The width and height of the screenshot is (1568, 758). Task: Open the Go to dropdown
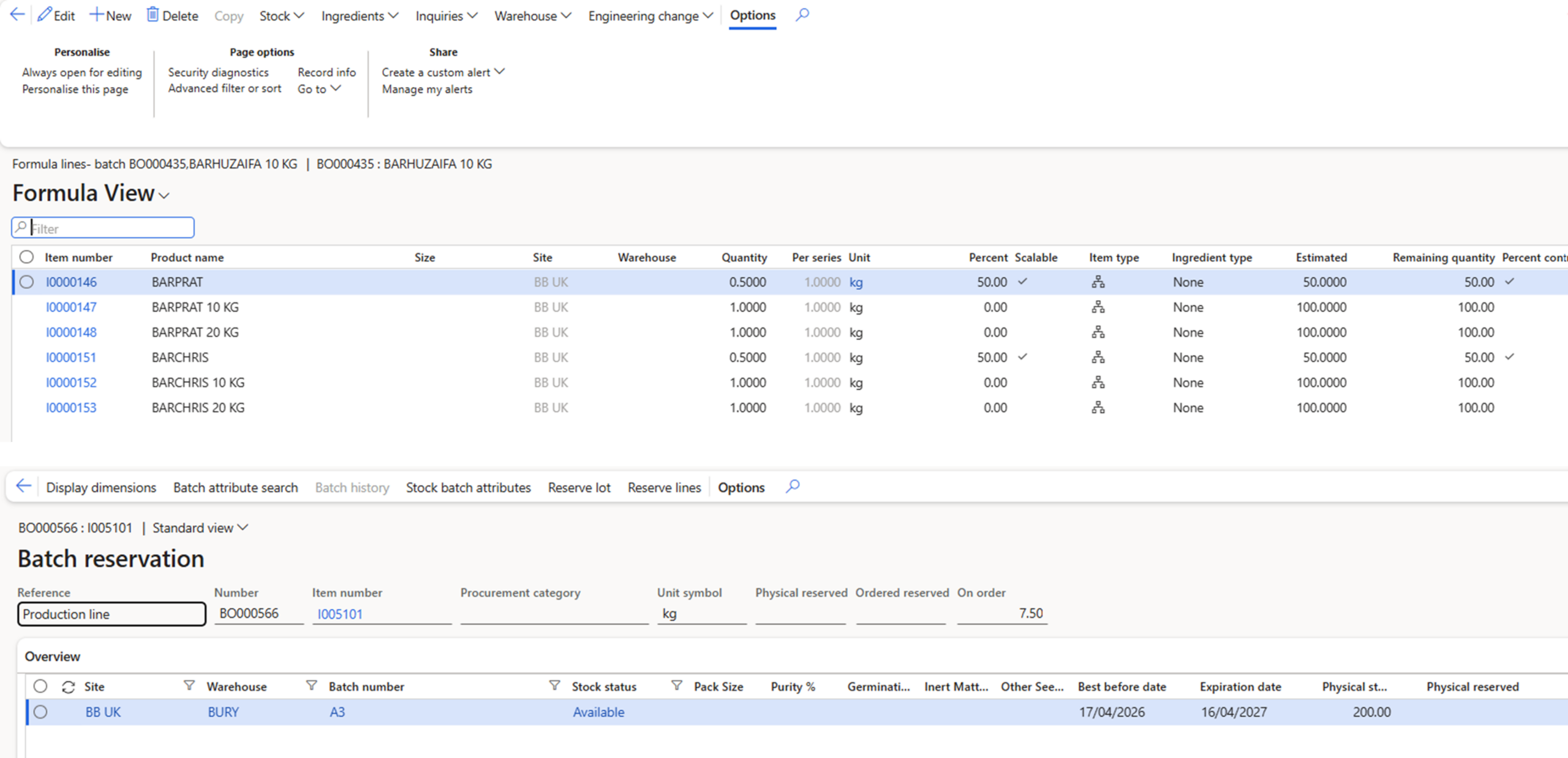[x=319, y=89]
